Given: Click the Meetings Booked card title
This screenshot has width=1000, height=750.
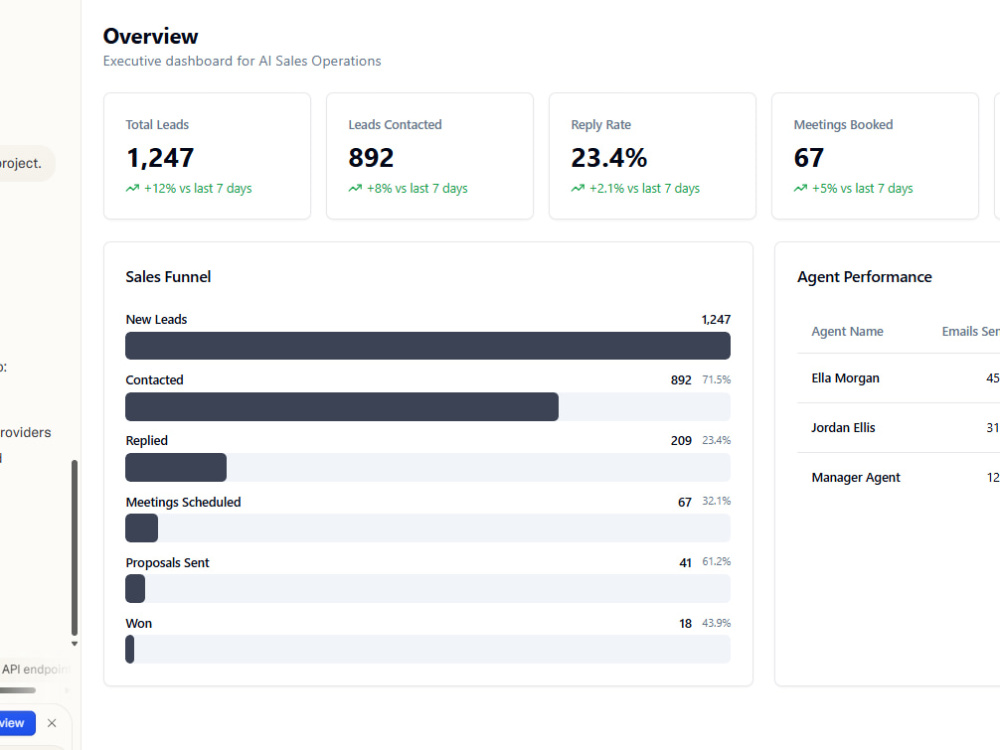Looking at the screenshot, I should (843, 124).
